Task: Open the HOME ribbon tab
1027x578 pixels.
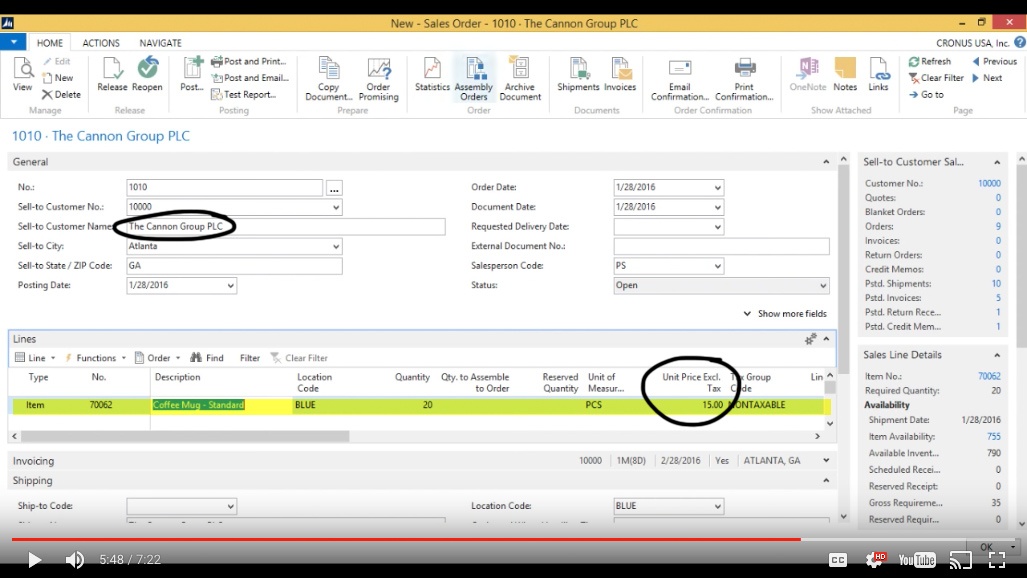Action: coord(50,43)
